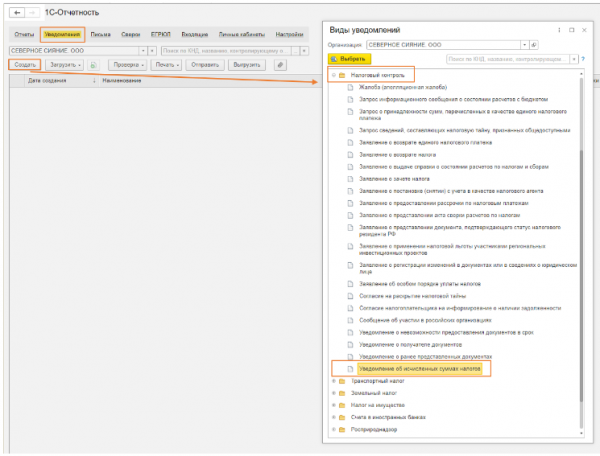Select Заявление о предоставлении рассрочки по налоговым платежам
600x456 pixels.
(443, 203)
